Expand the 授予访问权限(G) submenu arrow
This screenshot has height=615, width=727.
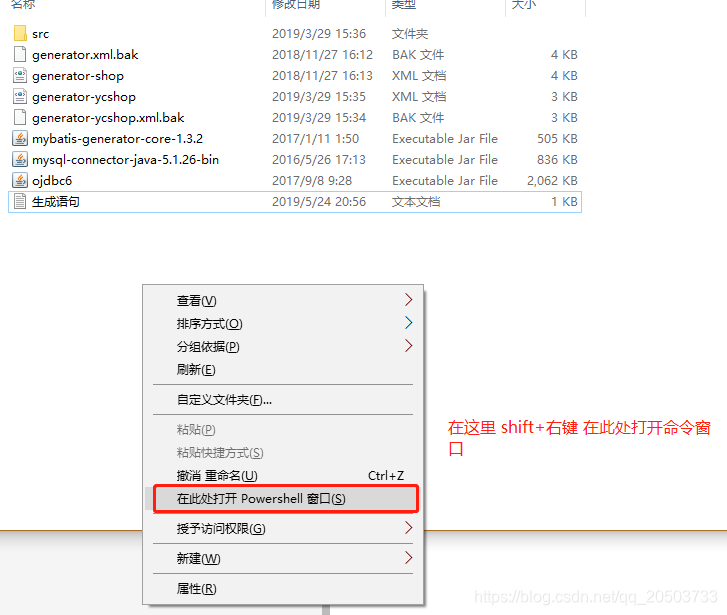point(408,527)
